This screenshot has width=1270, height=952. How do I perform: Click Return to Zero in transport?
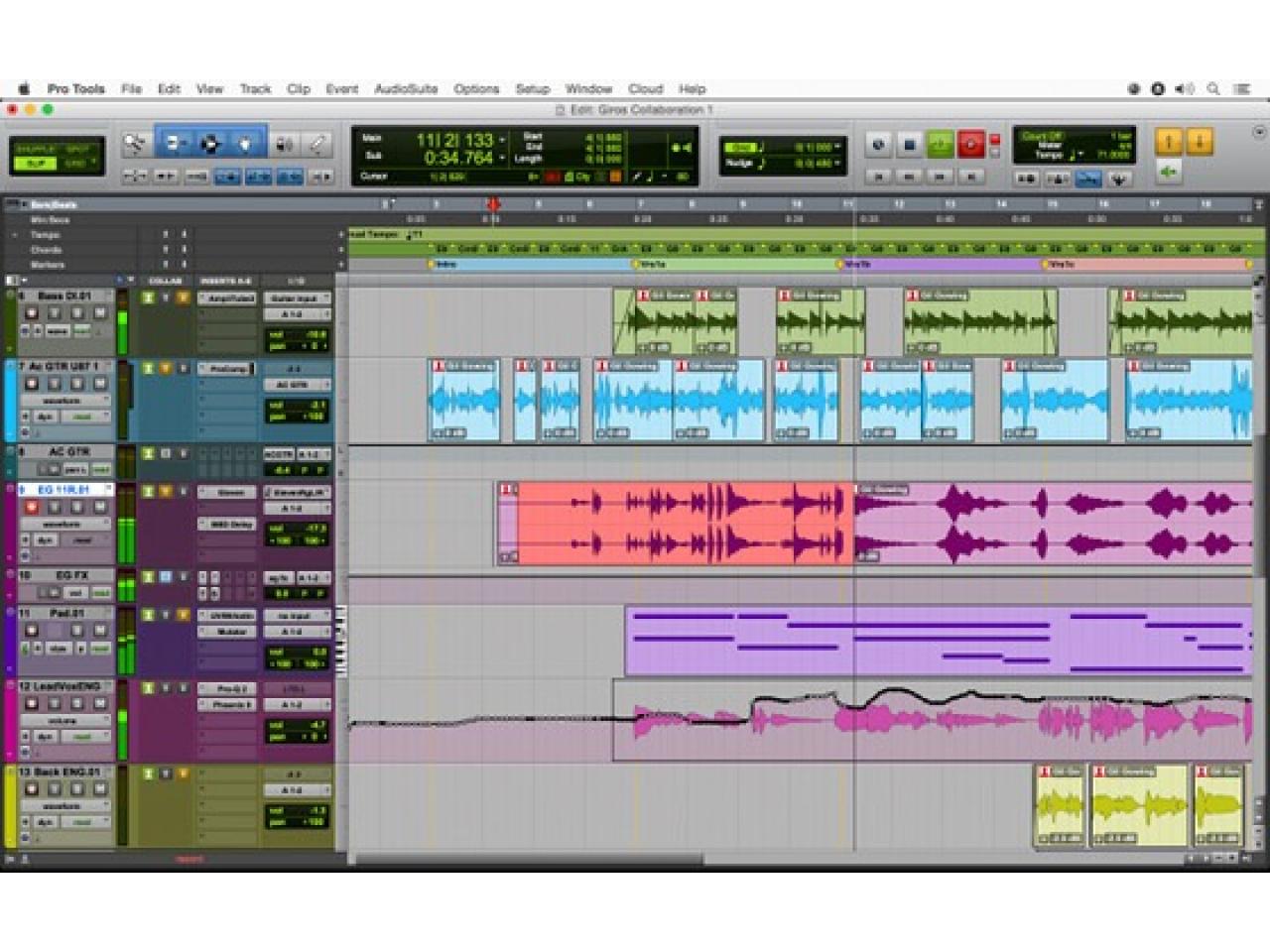click(878, 177)
